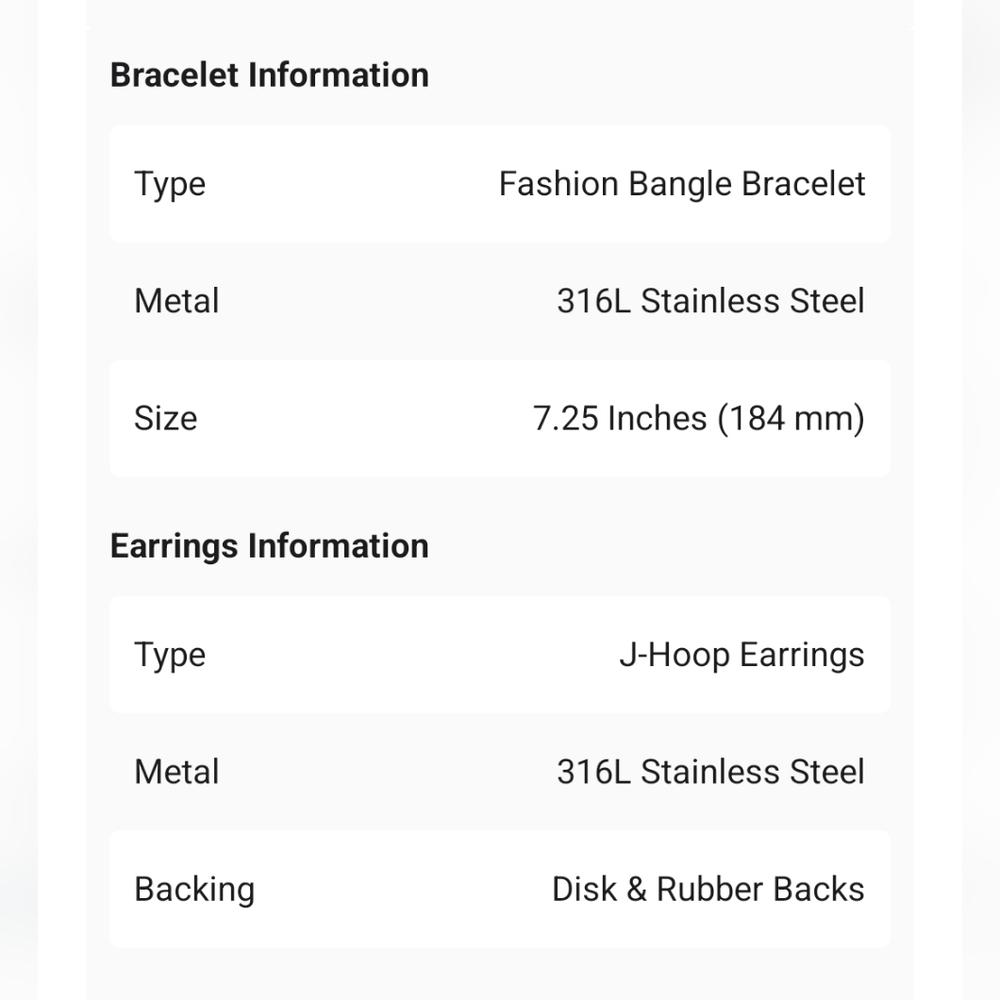This screenshot has height=1000, width=1000.
Task: Click the bracelet Type row card
Action: [500, 184]
